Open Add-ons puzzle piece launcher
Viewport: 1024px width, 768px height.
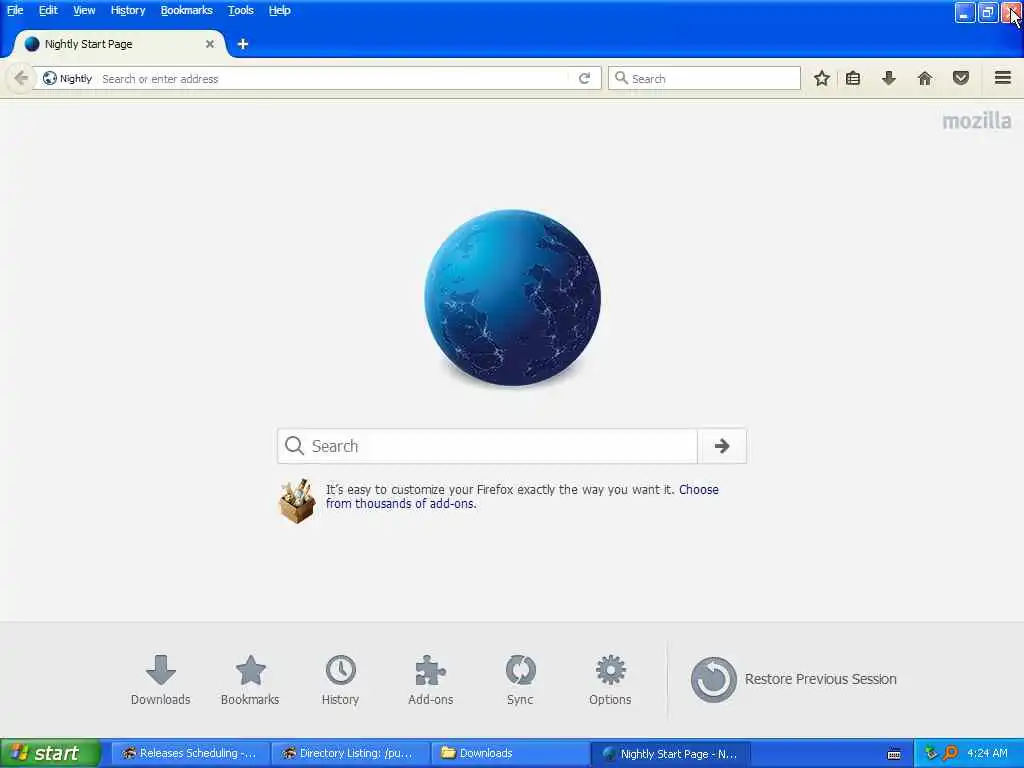430,680
